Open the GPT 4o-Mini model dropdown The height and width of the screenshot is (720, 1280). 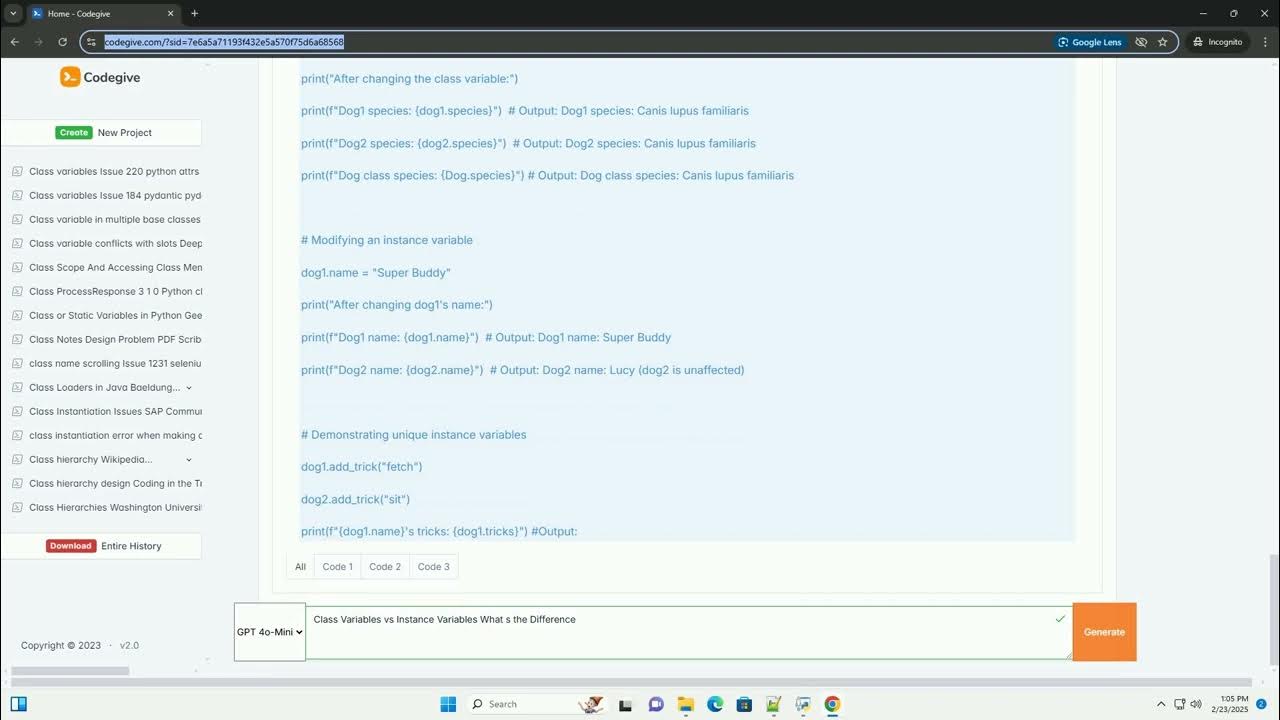[270, 632]
